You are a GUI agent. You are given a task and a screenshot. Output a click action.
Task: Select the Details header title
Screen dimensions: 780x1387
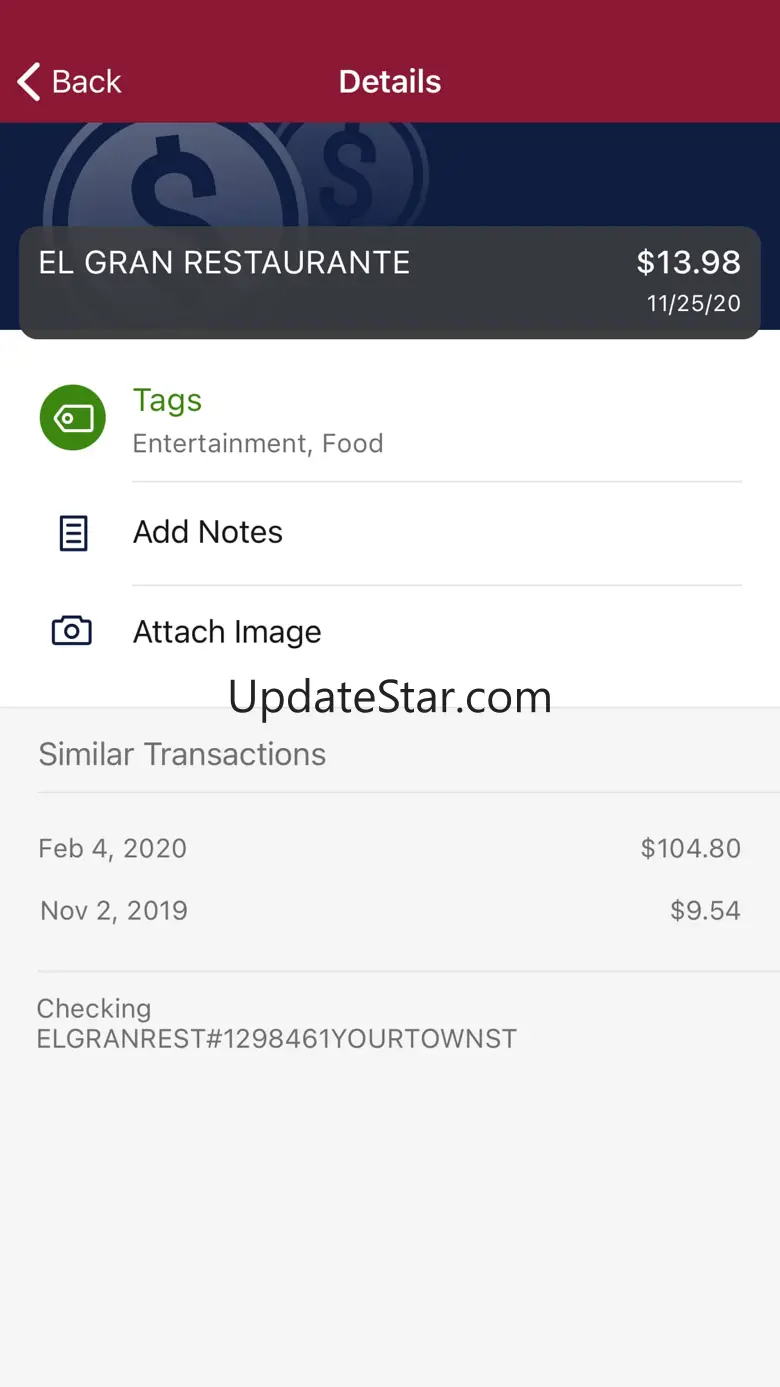coord(390,82)
